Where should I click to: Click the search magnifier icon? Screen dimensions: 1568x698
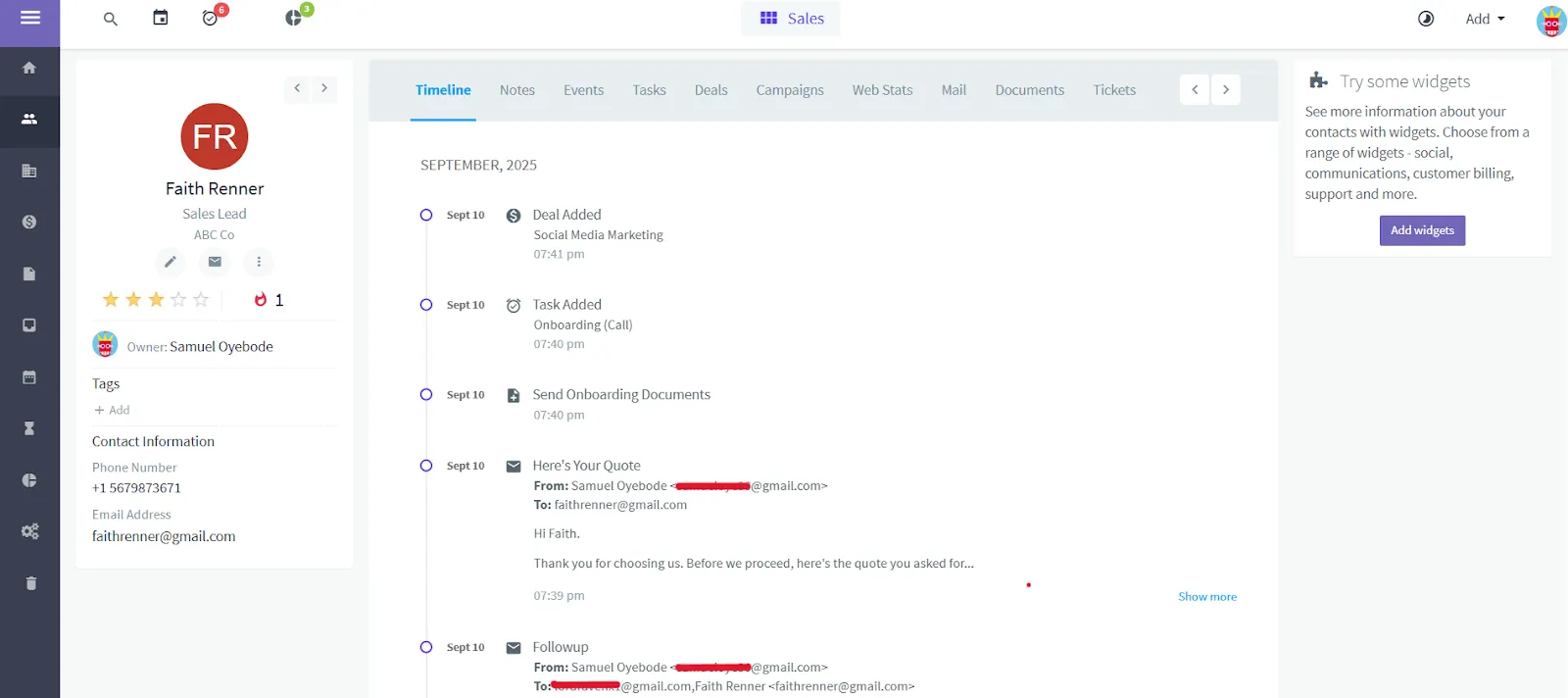pyautogui.click(x=111, y=19)
